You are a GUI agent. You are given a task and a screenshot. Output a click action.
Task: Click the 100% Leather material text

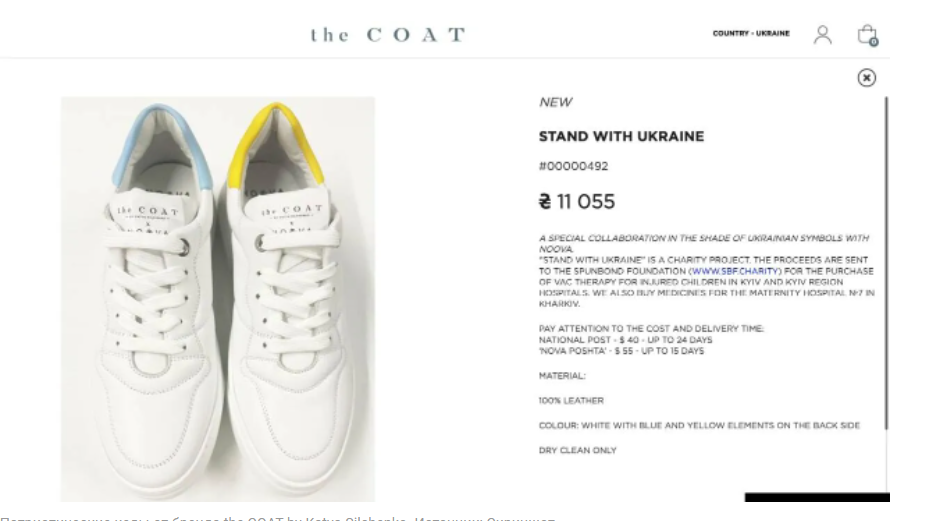tap(571, 400)
